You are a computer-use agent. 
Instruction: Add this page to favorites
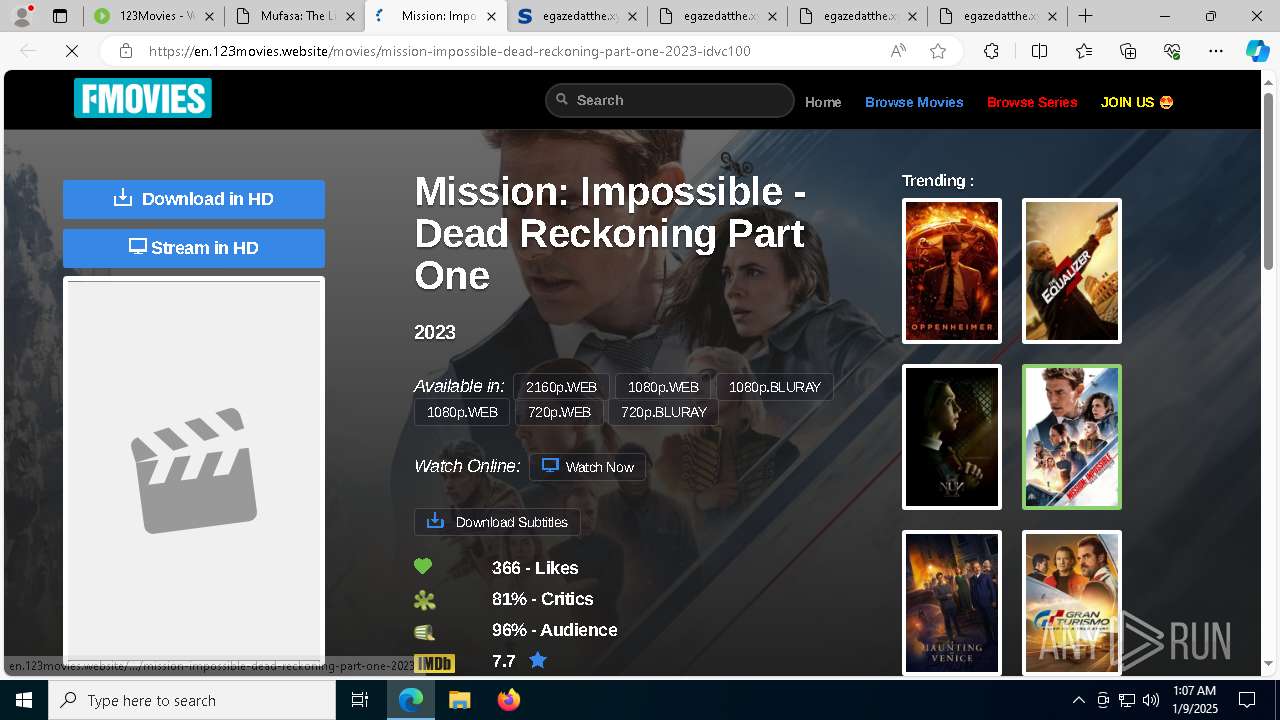click(938, 51)
